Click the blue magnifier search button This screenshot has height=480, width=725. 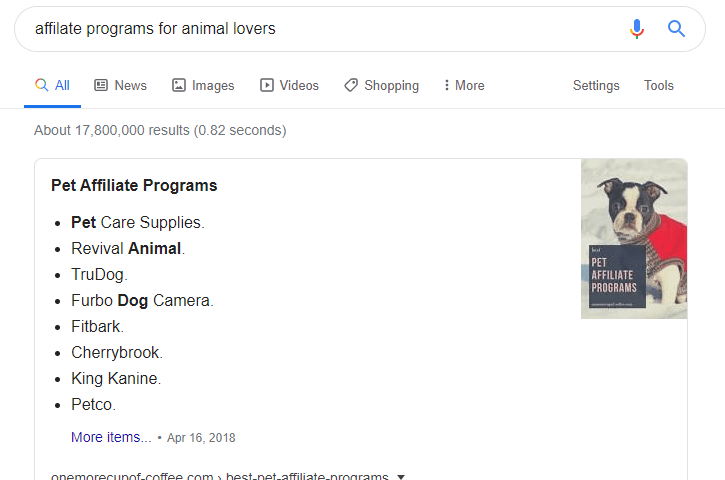point(676,29)
